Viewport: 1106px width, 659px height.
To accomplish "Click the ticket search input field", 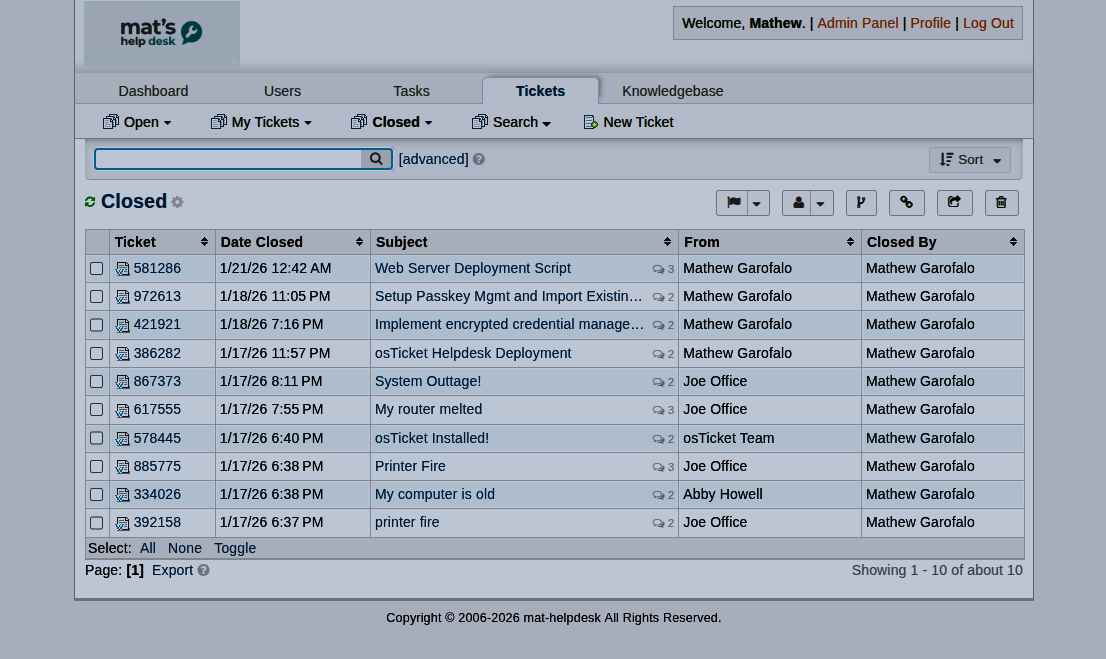I will tap(228, 159).
